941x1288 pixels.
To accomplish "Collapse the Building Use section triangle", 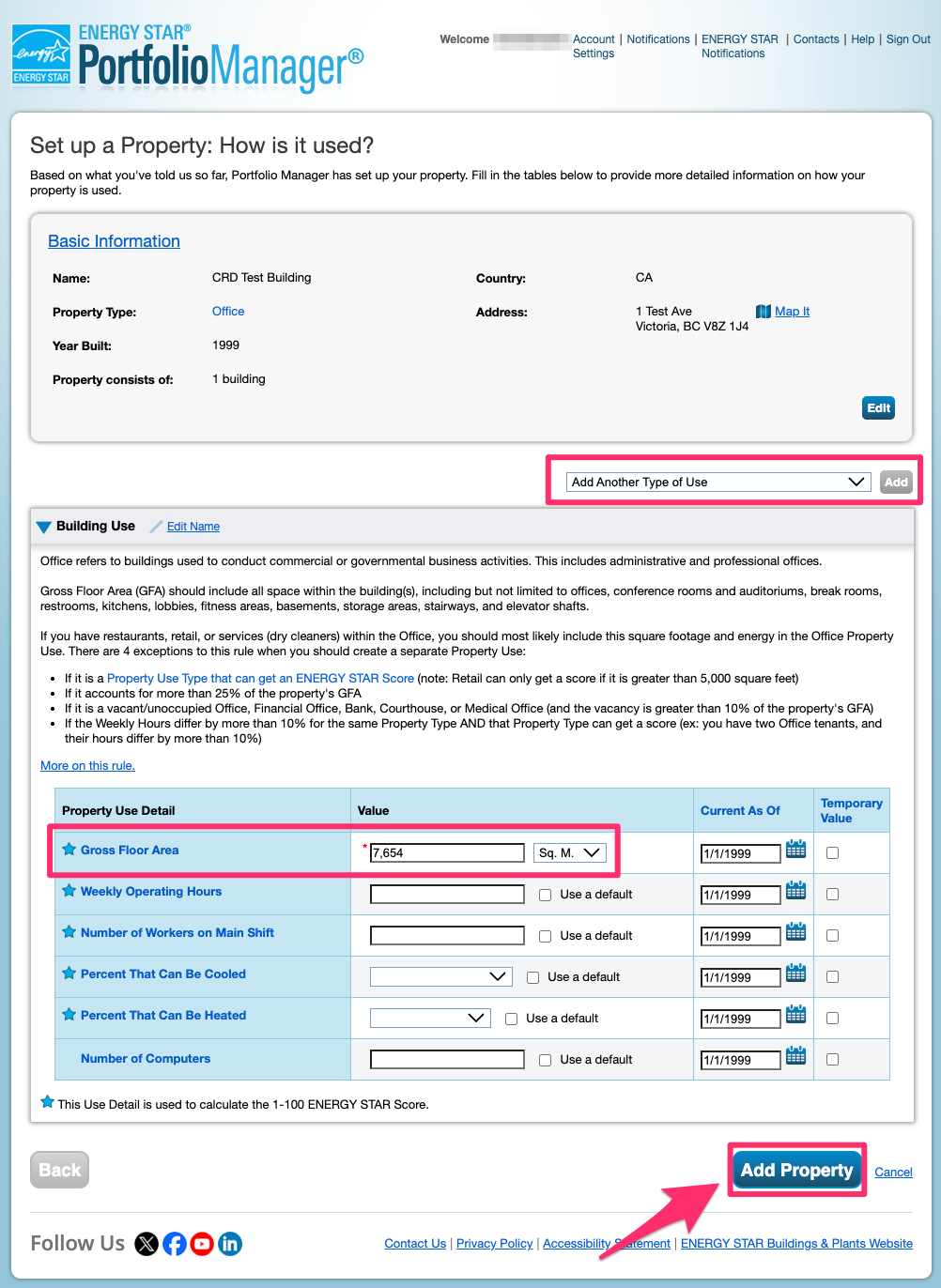I will point(43,527).
